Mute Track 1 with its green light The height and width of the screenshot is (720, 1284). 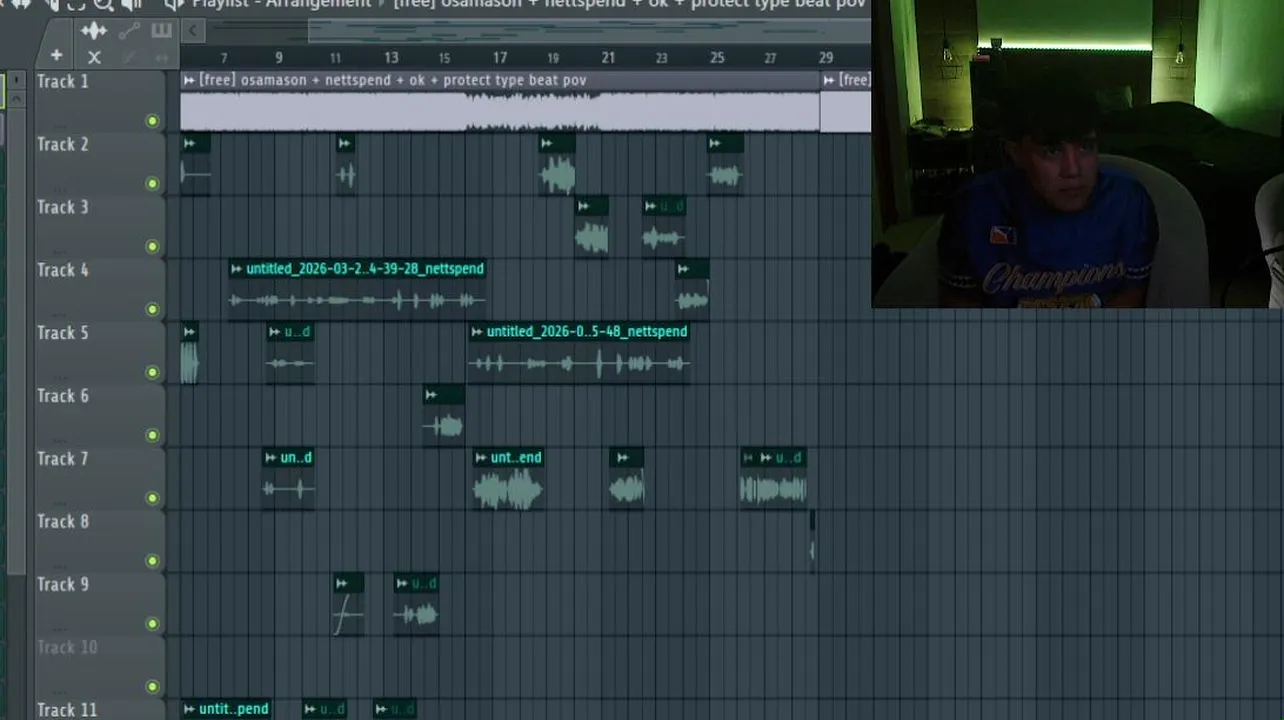pos(152,121)
